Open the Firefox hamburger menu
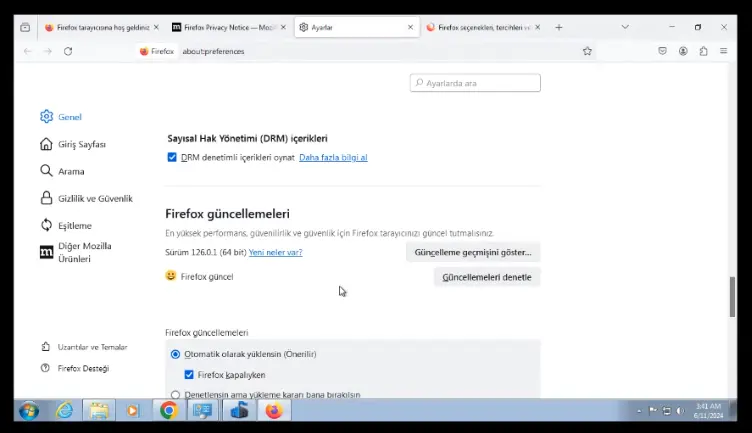Screen dimensions: 752x433 (723, 51)
